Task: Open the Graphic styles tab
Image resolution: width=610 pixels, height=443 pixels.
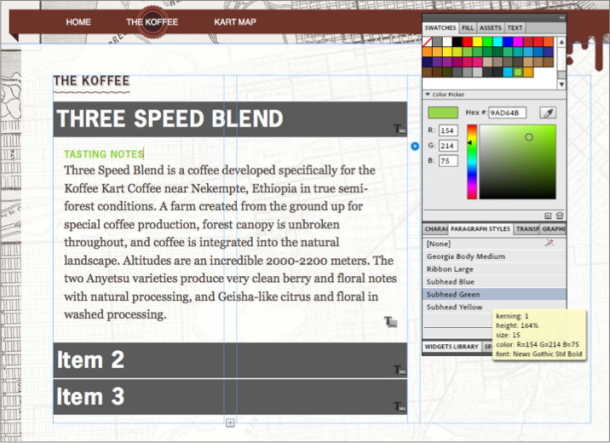Action: pos(553,229)
